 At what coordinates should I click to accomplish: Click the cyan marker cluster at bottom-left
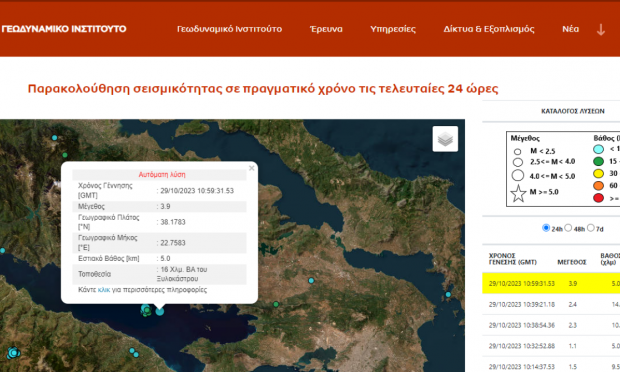click(x=14, y=352)
